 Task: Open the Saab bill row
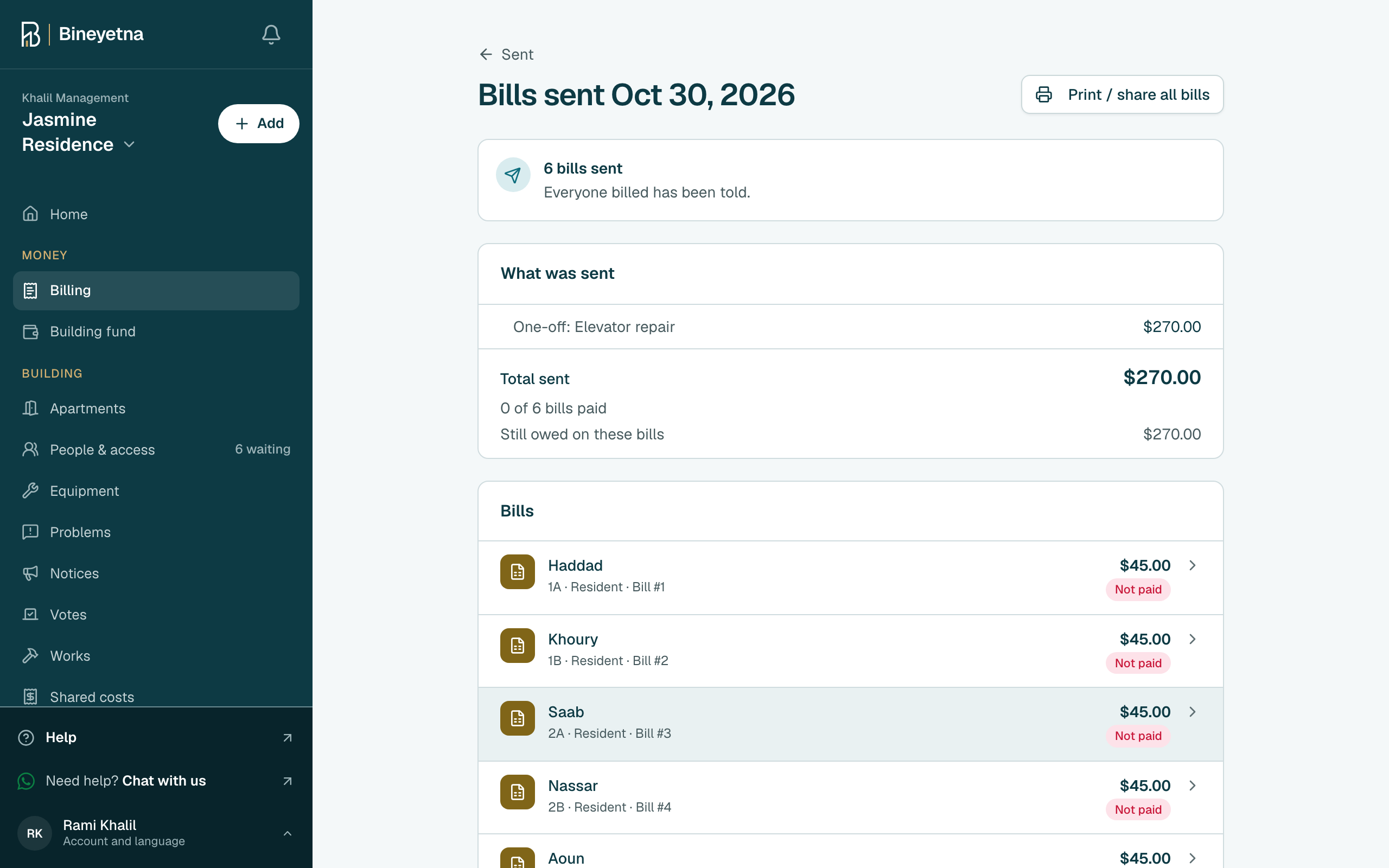click(850, 724)
